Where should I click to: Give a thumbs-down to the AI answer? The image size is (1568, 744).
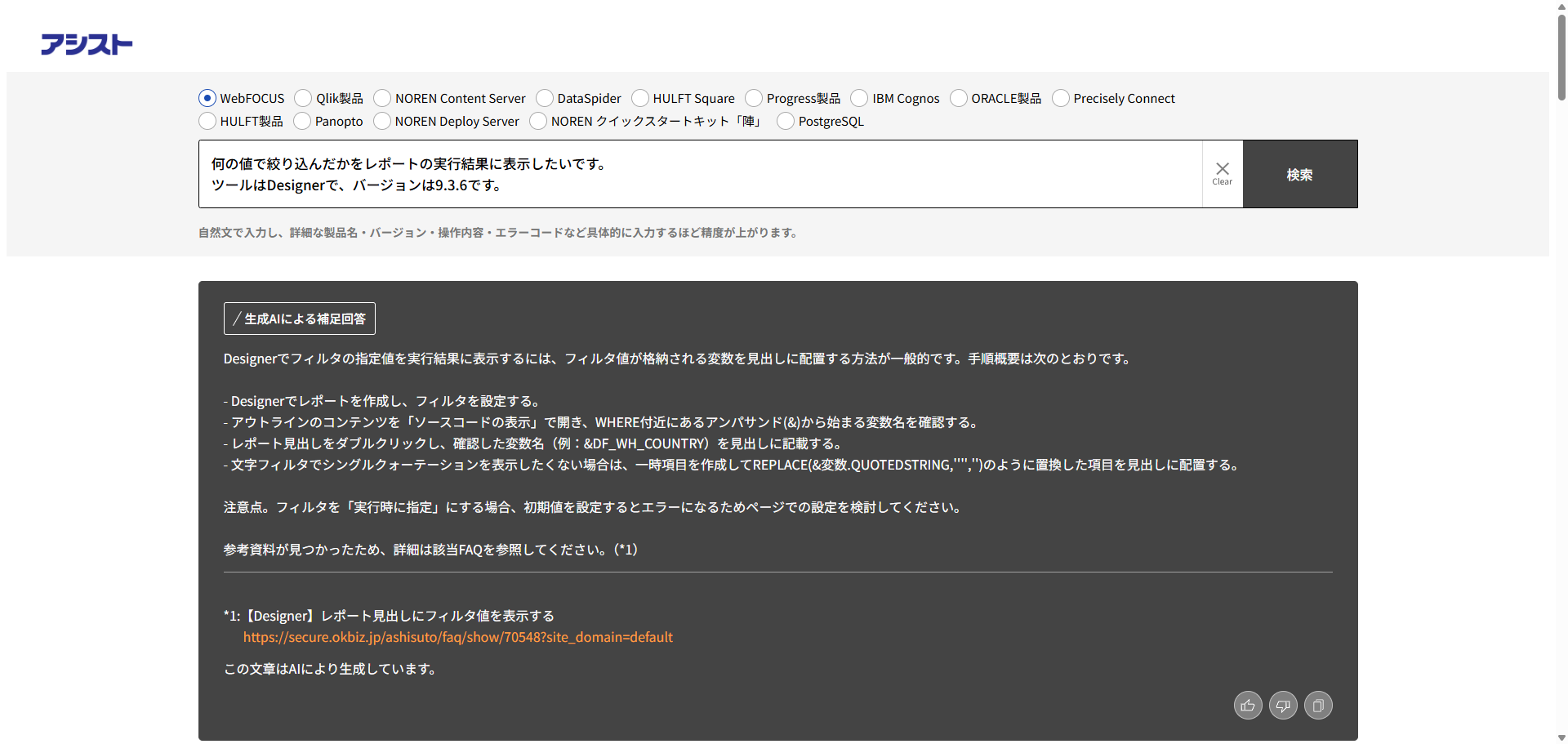[x=1283, y=706]
